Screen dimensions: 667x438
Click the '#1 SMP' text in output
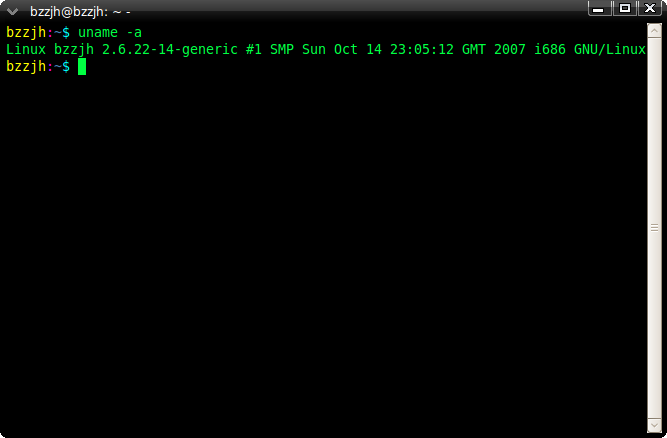(270, 49)
